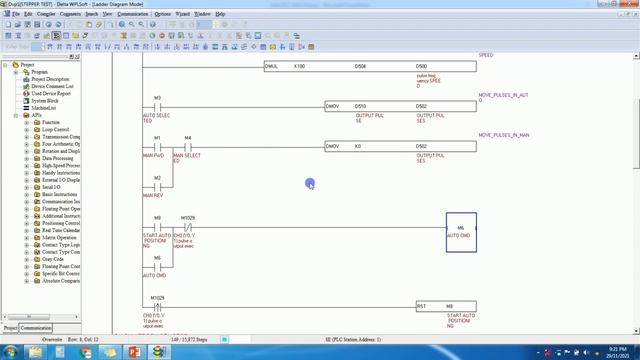Click the first ladder contact icon in instruction toolbar

50,47
